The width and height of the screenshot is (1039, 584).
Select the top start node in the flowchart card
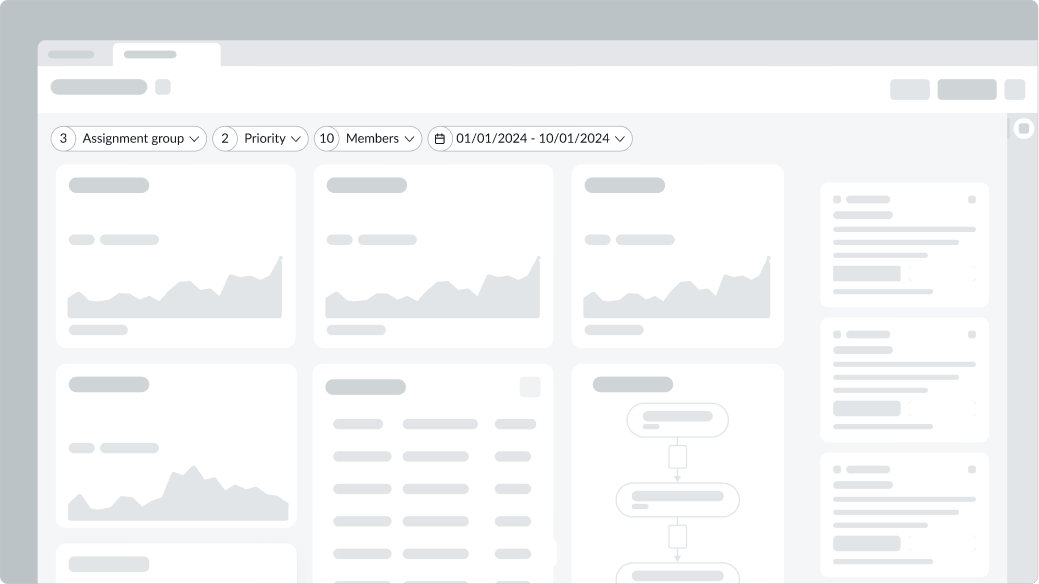coord(677,420)
